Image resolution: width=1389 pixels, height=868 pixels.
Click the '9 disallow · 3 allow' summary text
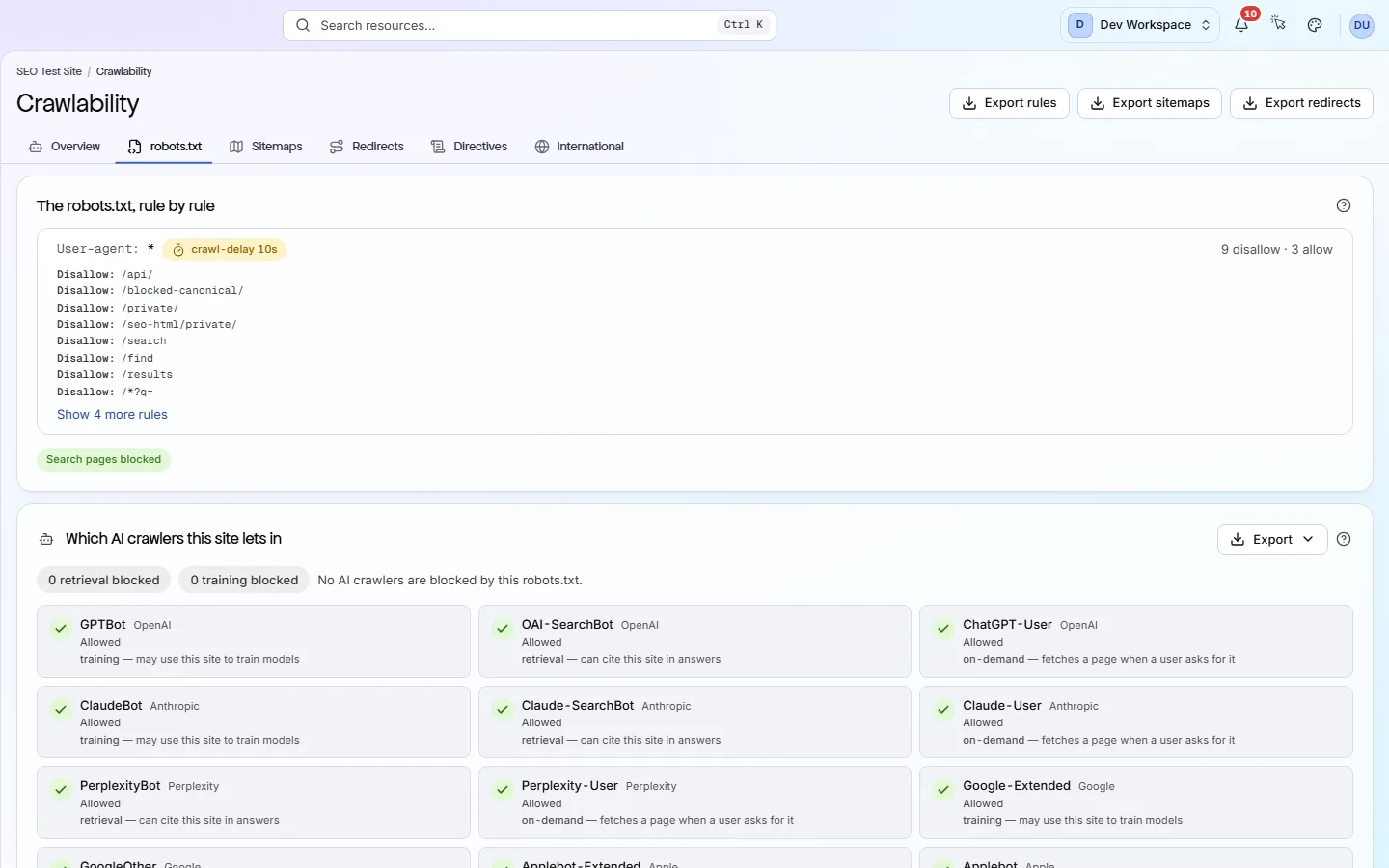point(1277,250)
